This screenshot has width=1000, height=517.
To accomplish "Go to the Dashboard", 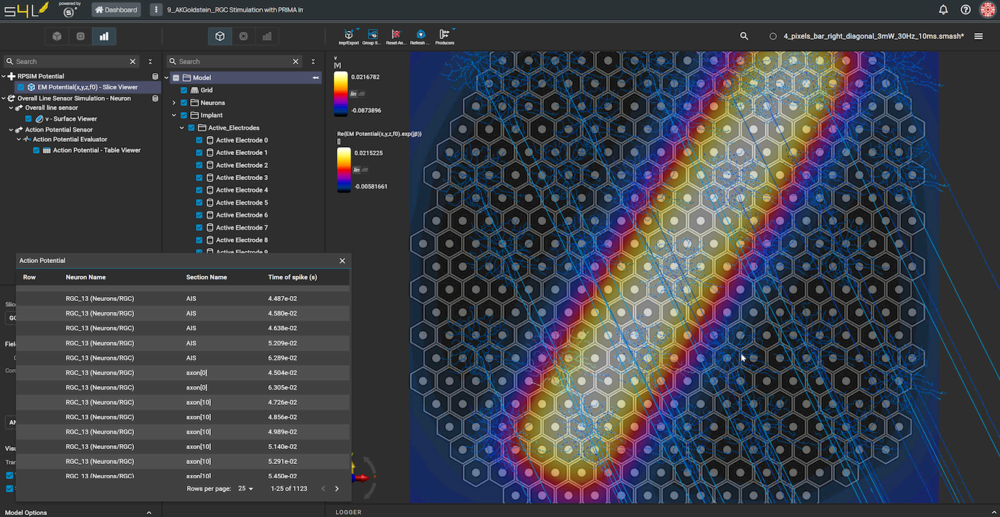I will coord(116,10).
